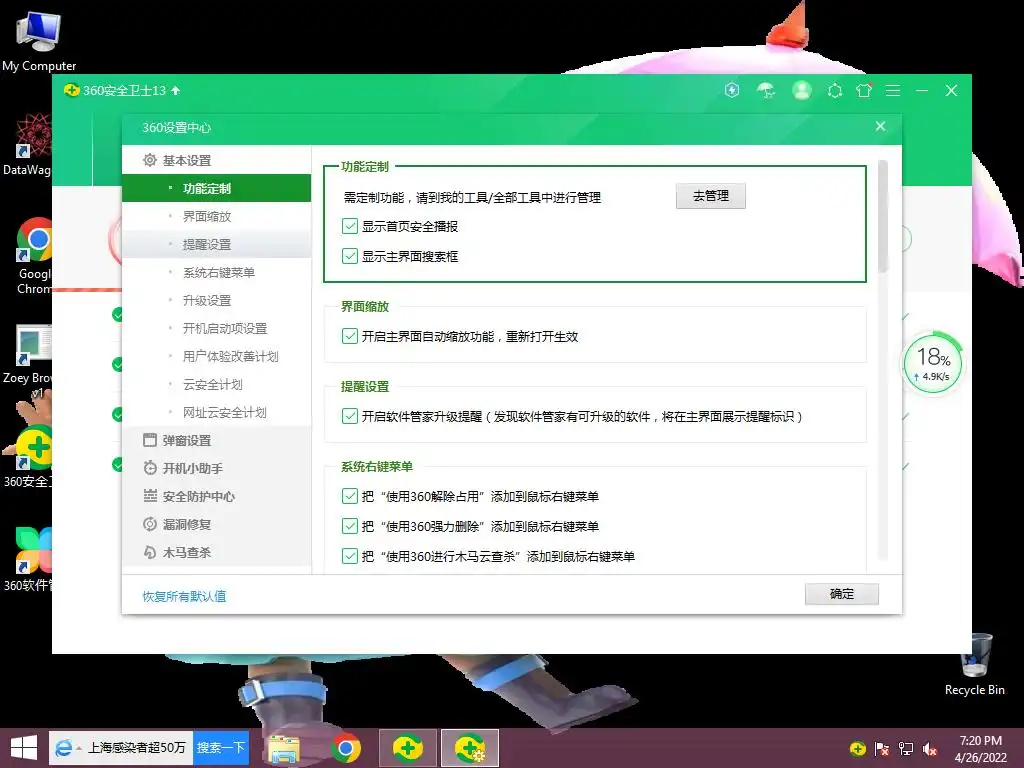The height and width of the screenshot is (768, 1024).
Task: Select 功能定制 in the sidebar
Action: (216, 188)
